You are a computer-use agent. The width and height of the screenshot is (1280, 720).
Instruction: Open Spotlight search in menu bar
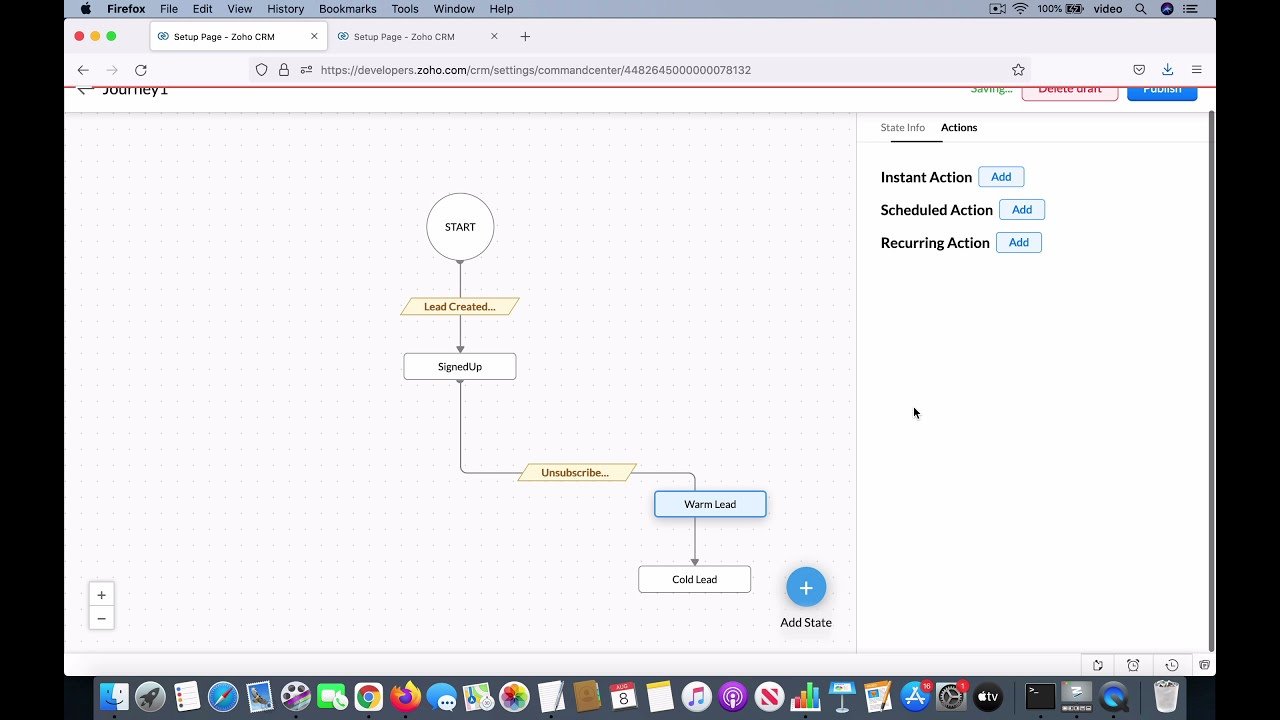click(x=1141, y=9)
